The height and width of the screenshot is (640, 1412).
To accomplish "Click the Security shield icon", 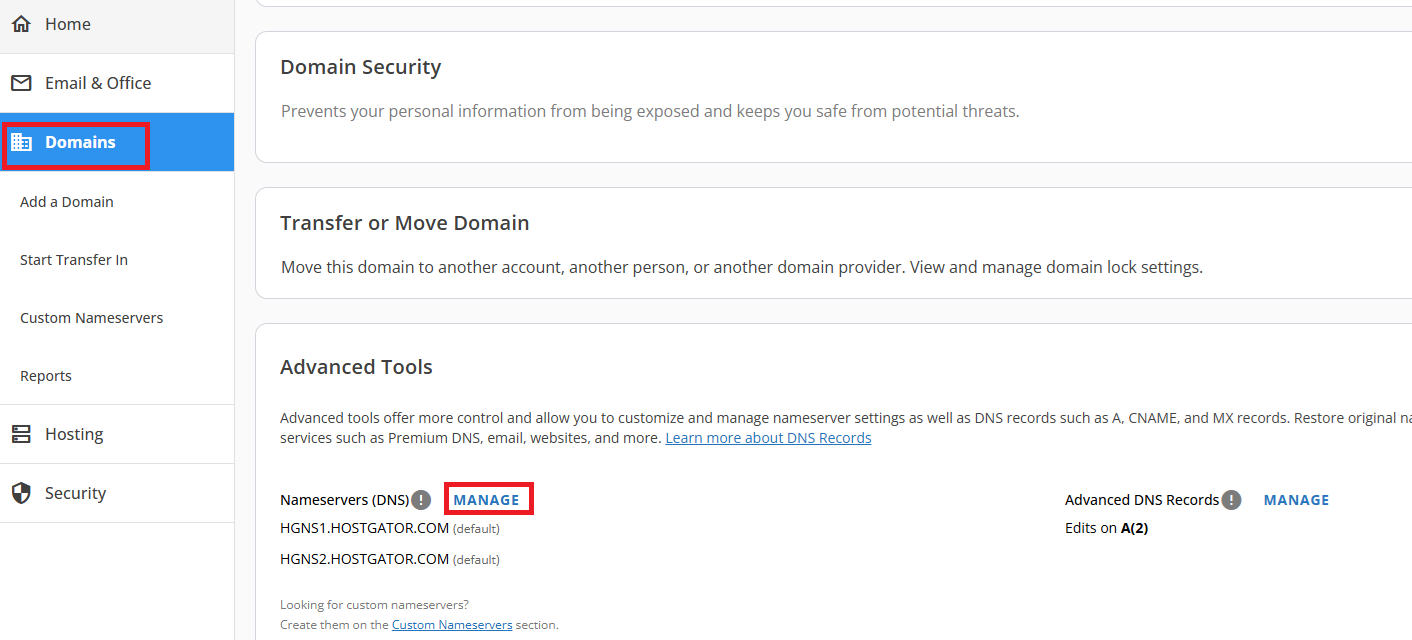I will point(21,493).
